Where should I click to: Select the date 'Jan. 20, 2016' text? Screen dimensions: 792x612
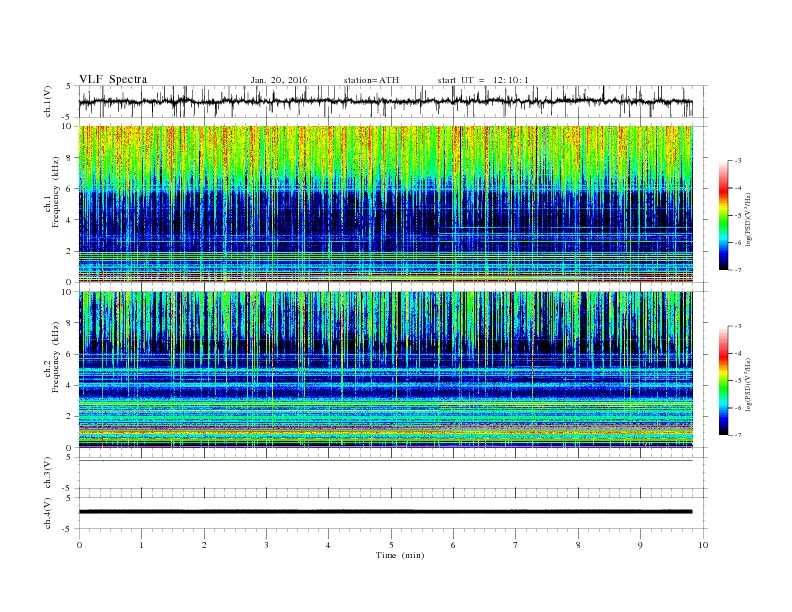point(279,80)
